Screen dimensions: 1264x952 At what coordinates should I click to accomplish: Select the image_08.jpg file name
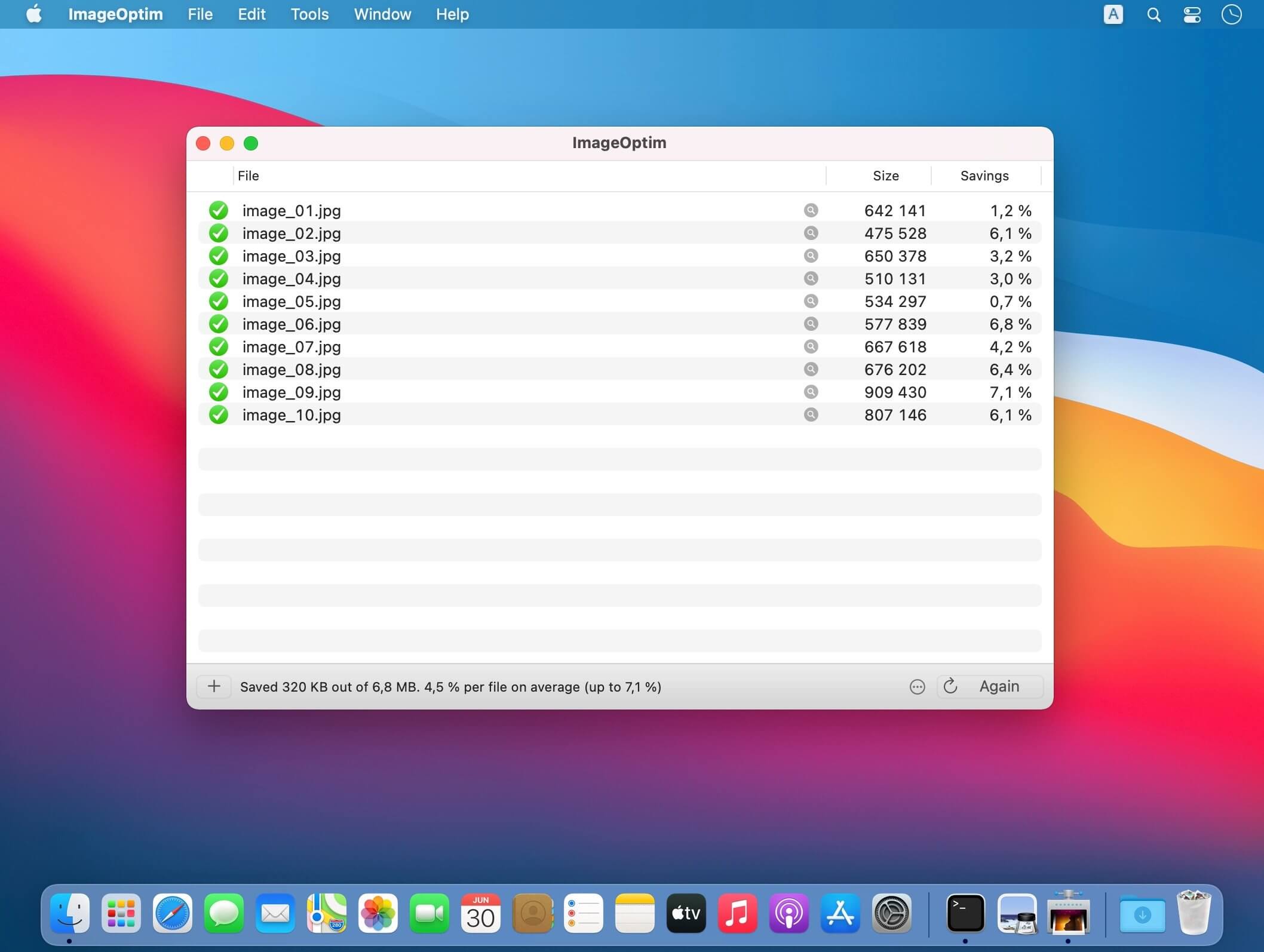(x=292, y=370)
